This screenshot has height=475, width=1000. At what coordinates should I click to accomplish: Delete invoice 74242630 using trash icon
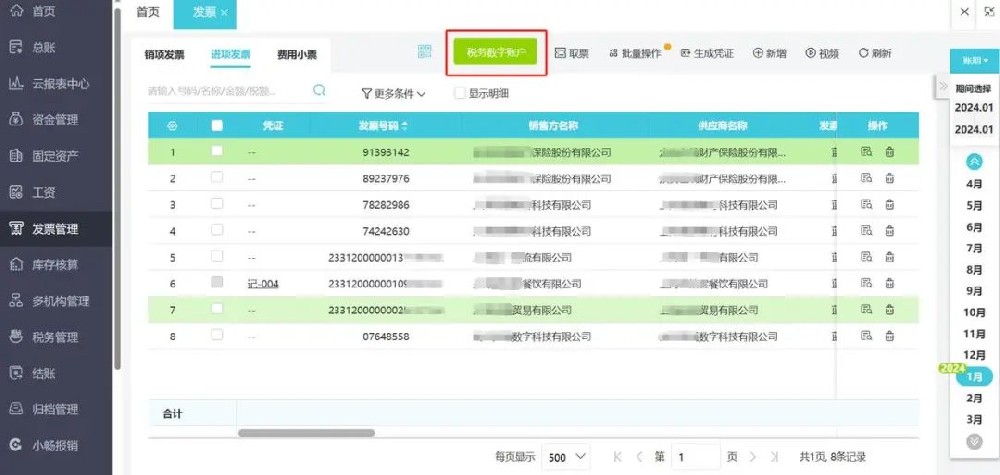tap(890, 231)
